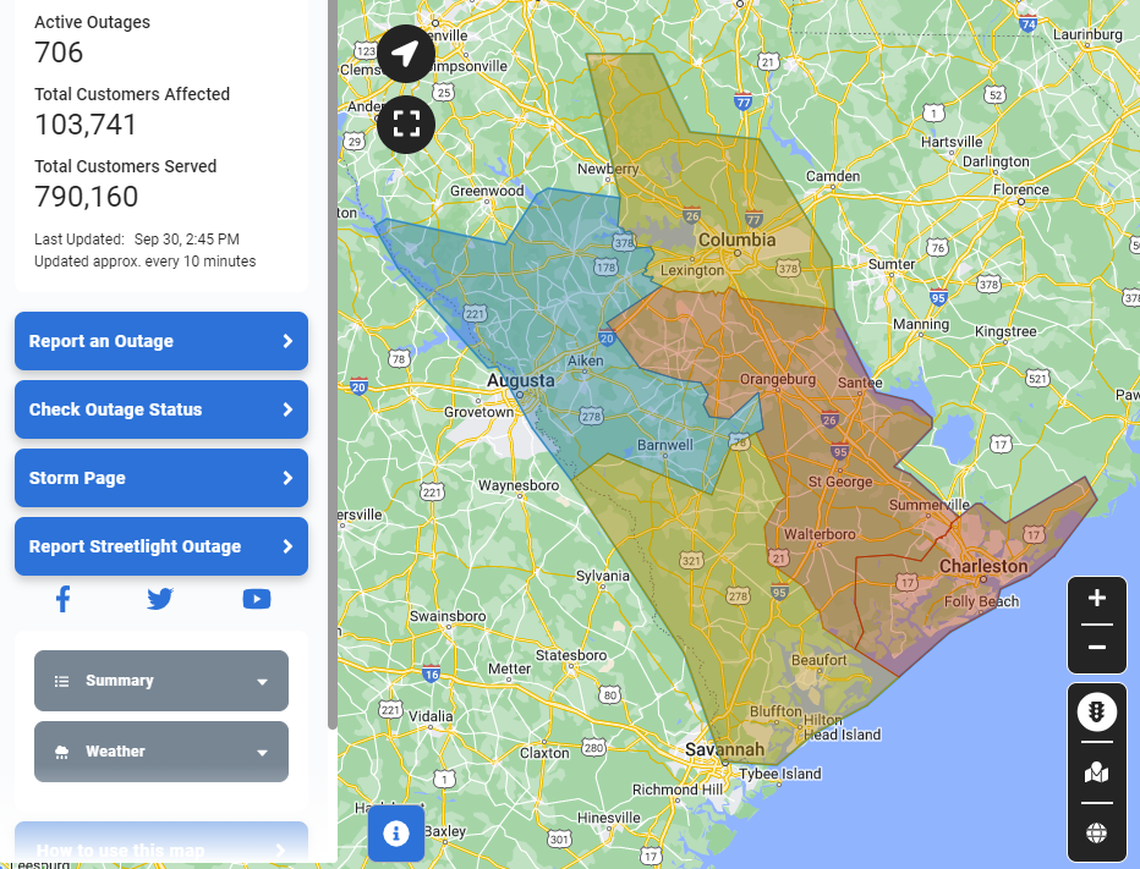Toggle the map style layer icon
Screen dimensions: 1140x869
tap(1096, 772)
